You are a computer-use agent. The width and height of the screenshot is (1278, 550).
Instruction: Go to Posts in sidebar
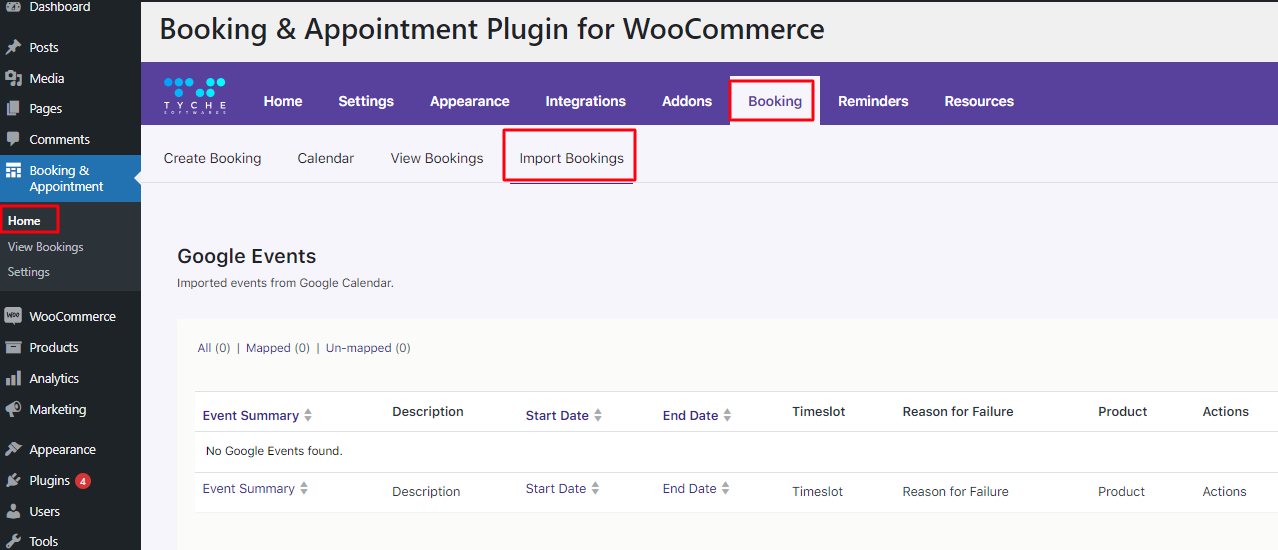[44, 47]
